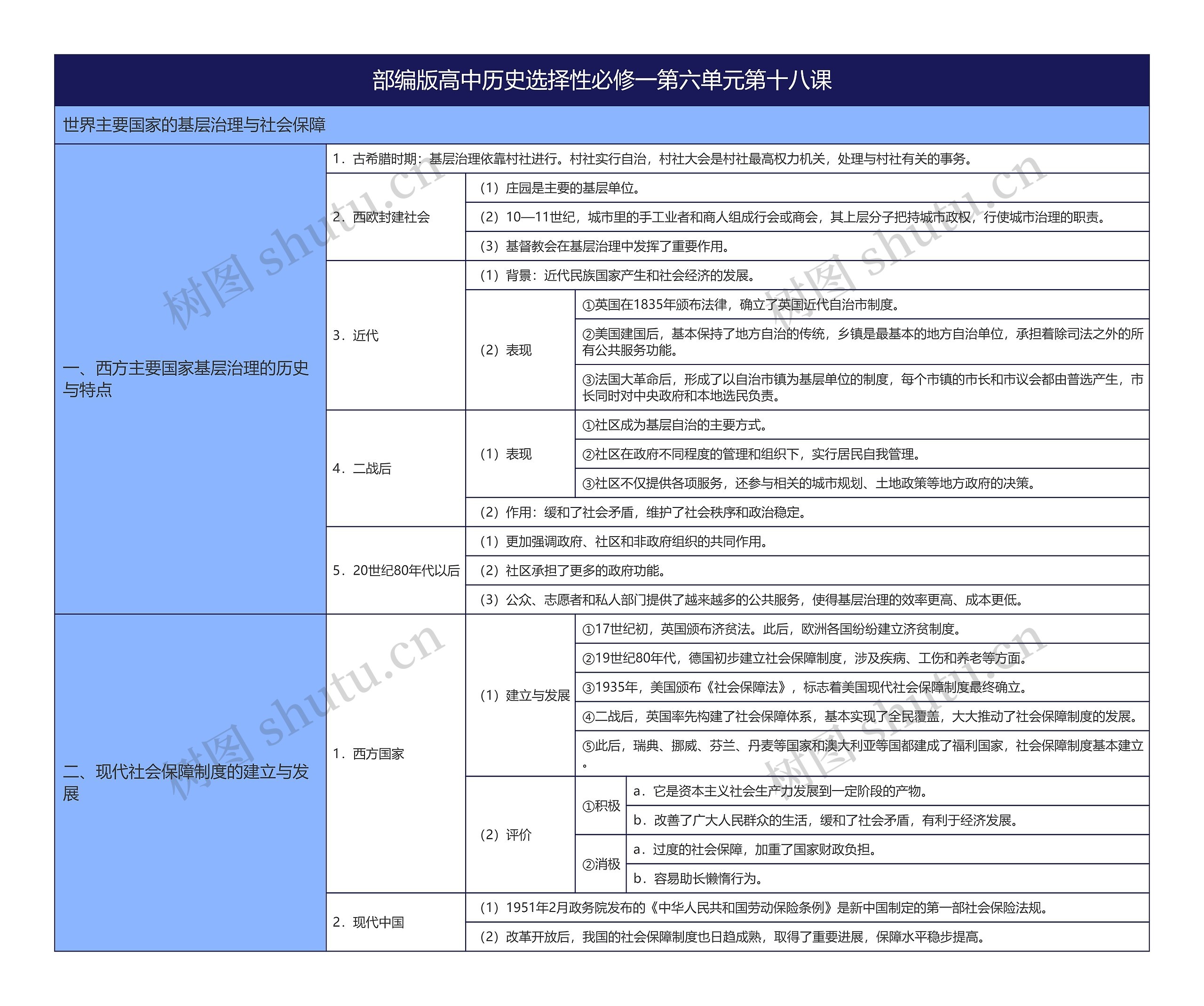Image resolution: width=1204 pixels, height=1006 pixels.
Task: Select the row about 英国在1835年颁布法律
Action: (x=862, y=305)
